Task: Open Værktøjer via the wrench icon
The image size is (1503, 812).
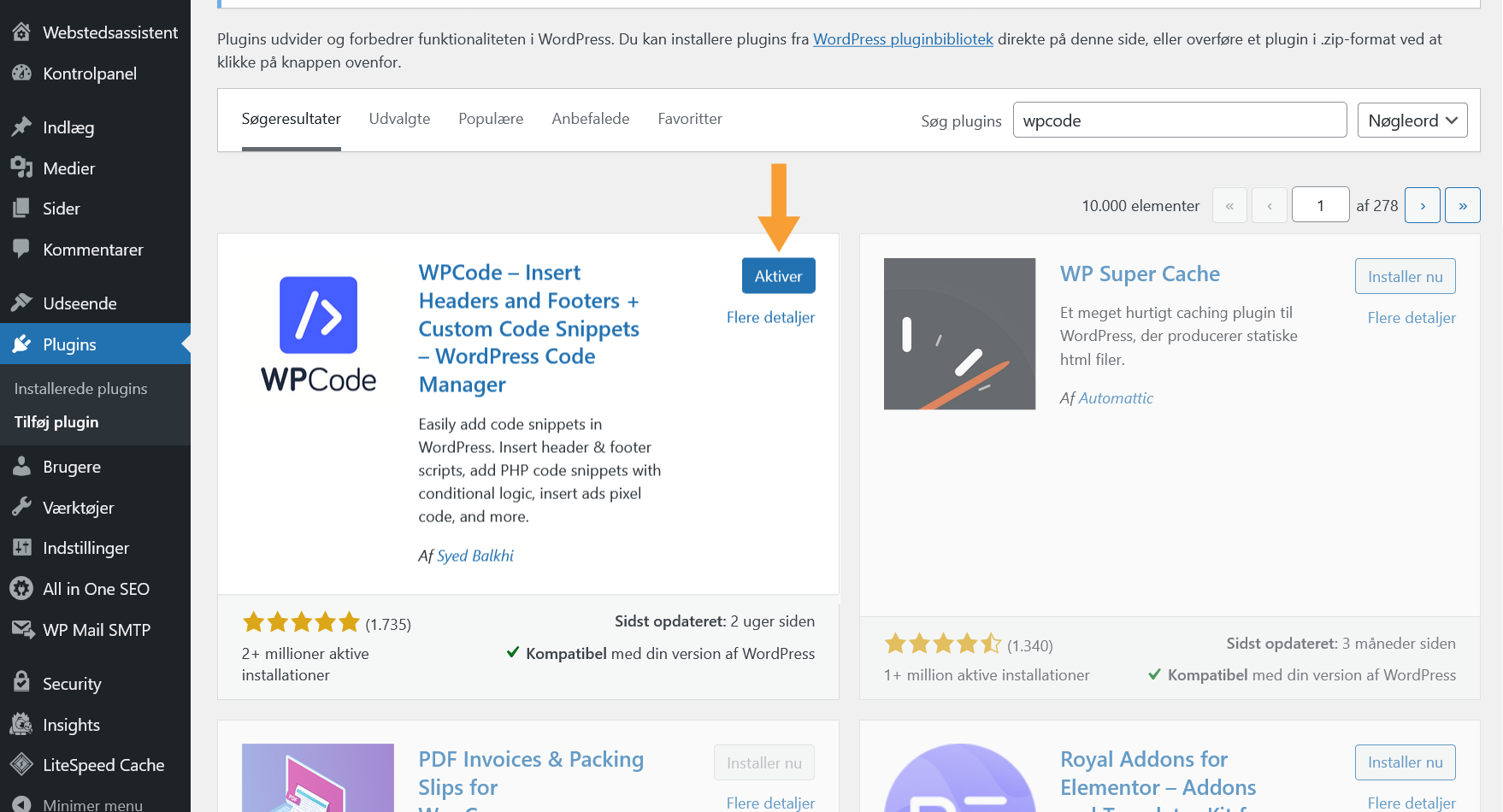Action: (21, 507)
